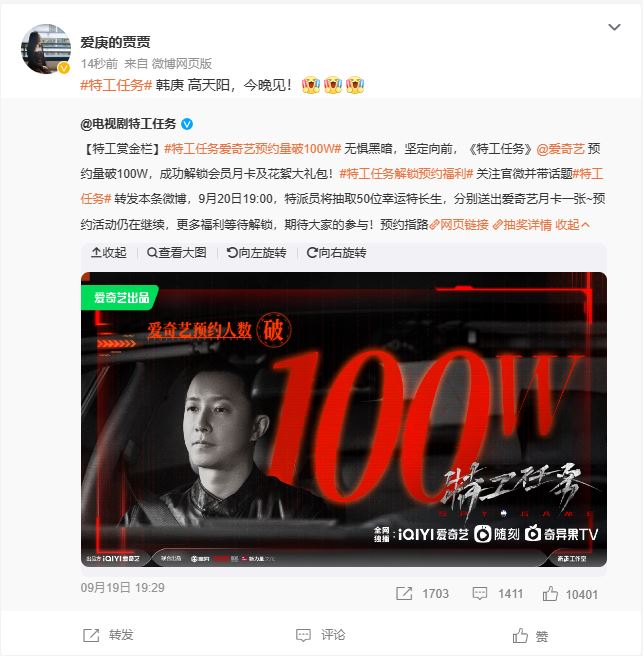Rotate image right with 向右旋转
This screenshot has height=656, width=643.
[x=336, y=253]
